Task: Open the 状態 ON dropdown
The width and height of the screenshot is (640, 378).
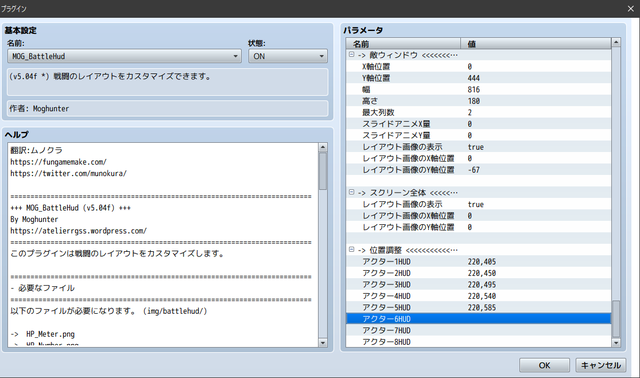Action: tap(288, 56)
